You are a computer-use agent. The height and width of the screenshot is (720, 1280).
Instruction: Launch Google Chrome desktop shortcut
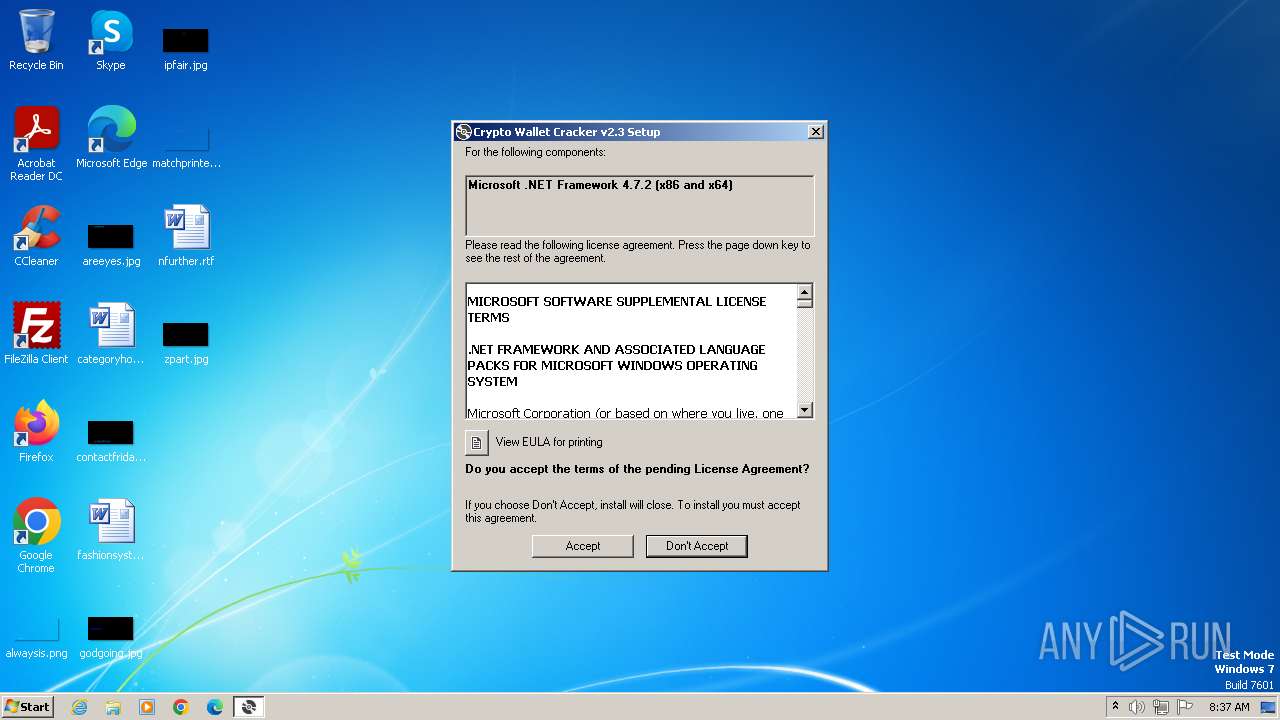point(36,535)
